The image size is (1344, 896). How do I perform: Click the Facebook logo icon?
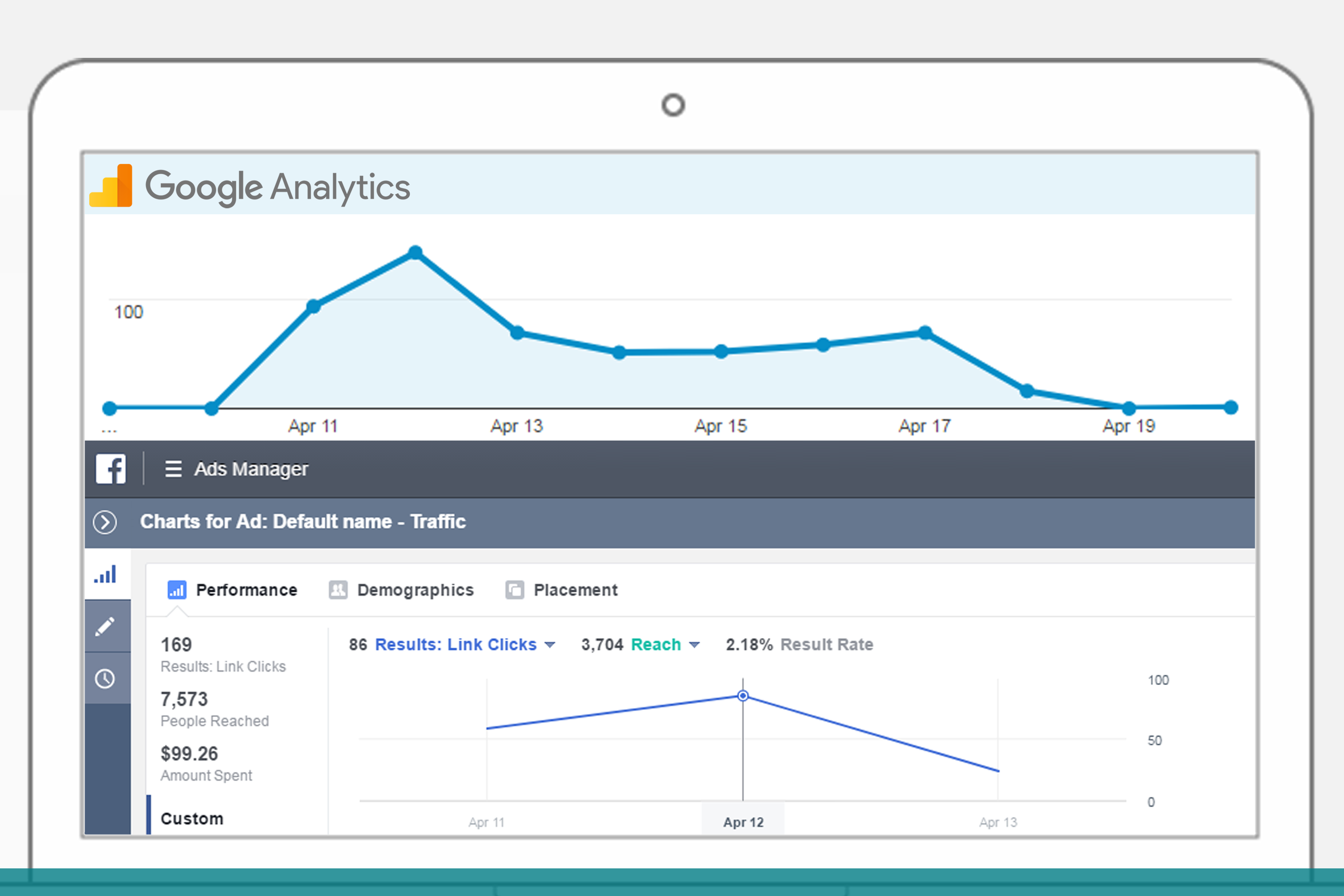[111, 469]
